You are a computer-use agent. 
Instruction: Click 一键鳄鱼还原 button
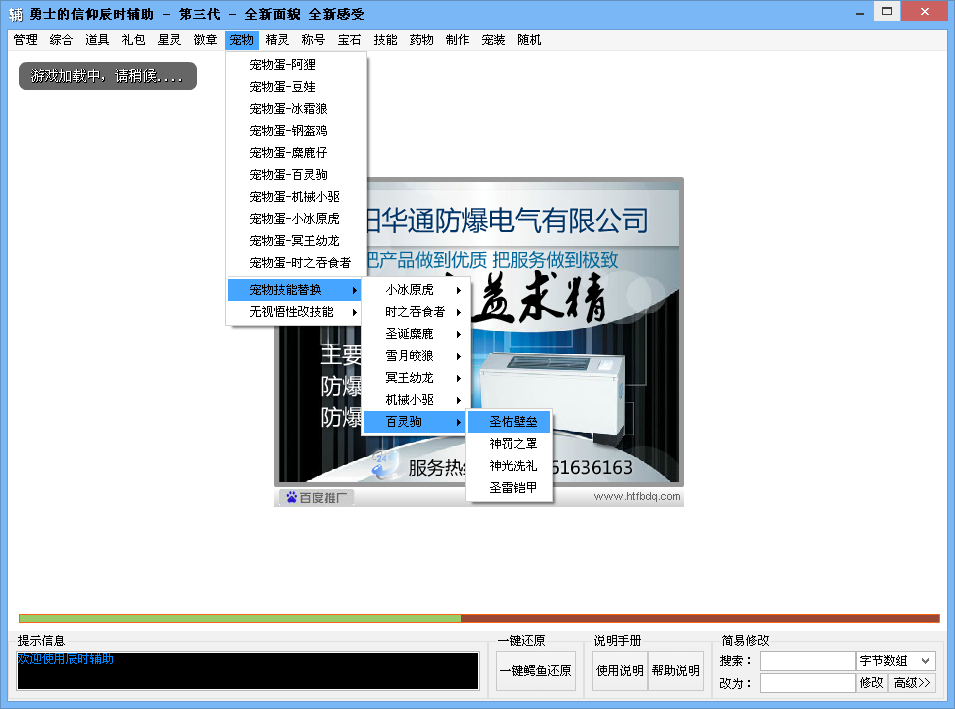point(535,671)
